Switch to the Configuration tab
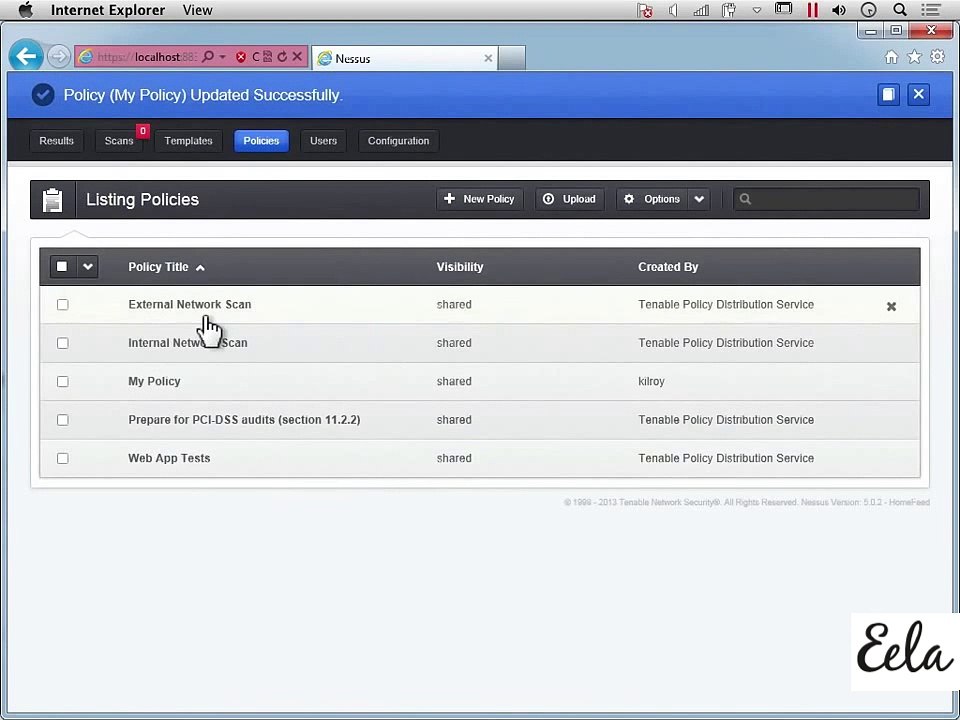Image resolution: width=960 pixels, height=720 pixels. [x=398, y=141]
